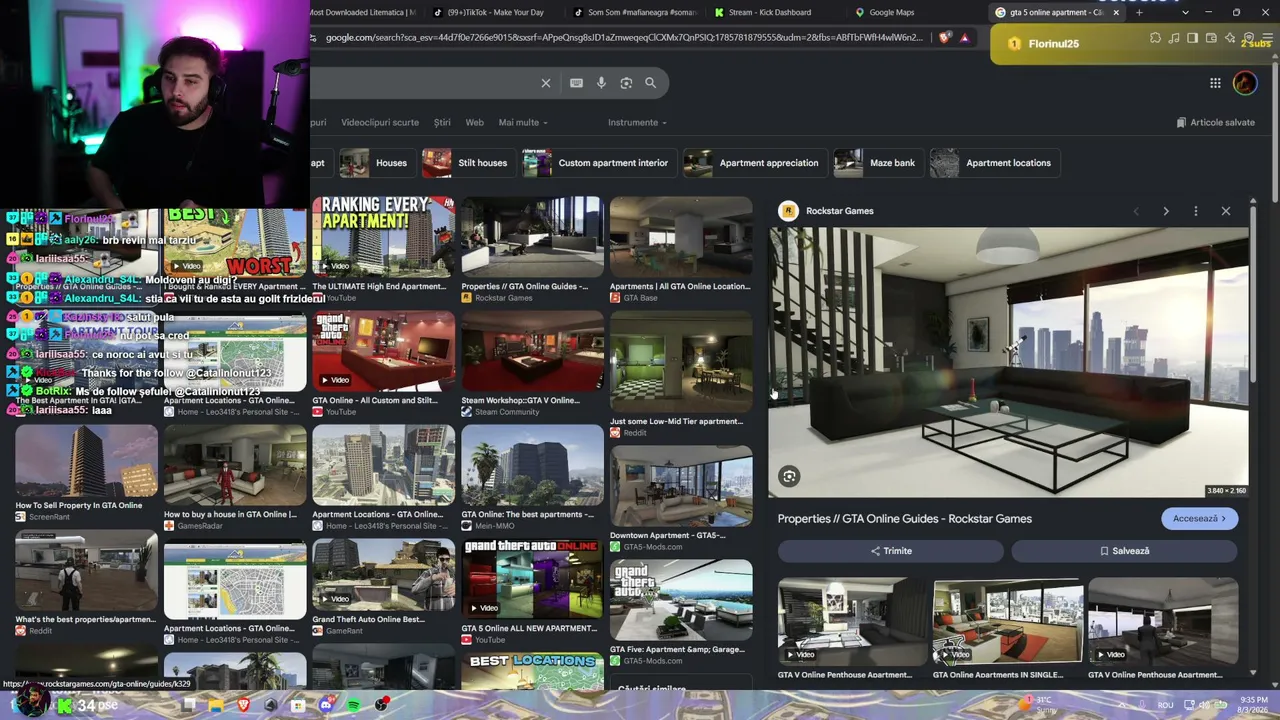
Task: Toggle the browser sidebar panel
Action: (1192, 38)
